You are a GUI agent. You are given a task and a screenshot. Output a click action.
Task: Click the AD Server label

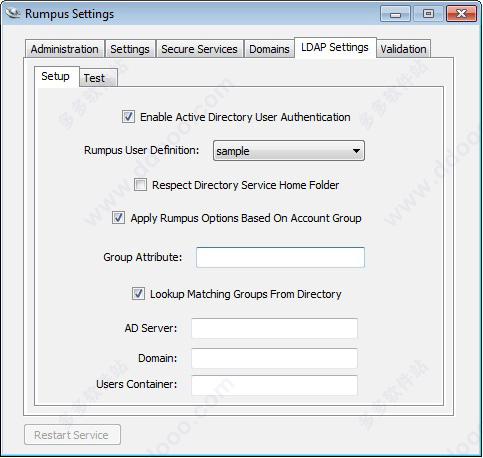point(151,328)
